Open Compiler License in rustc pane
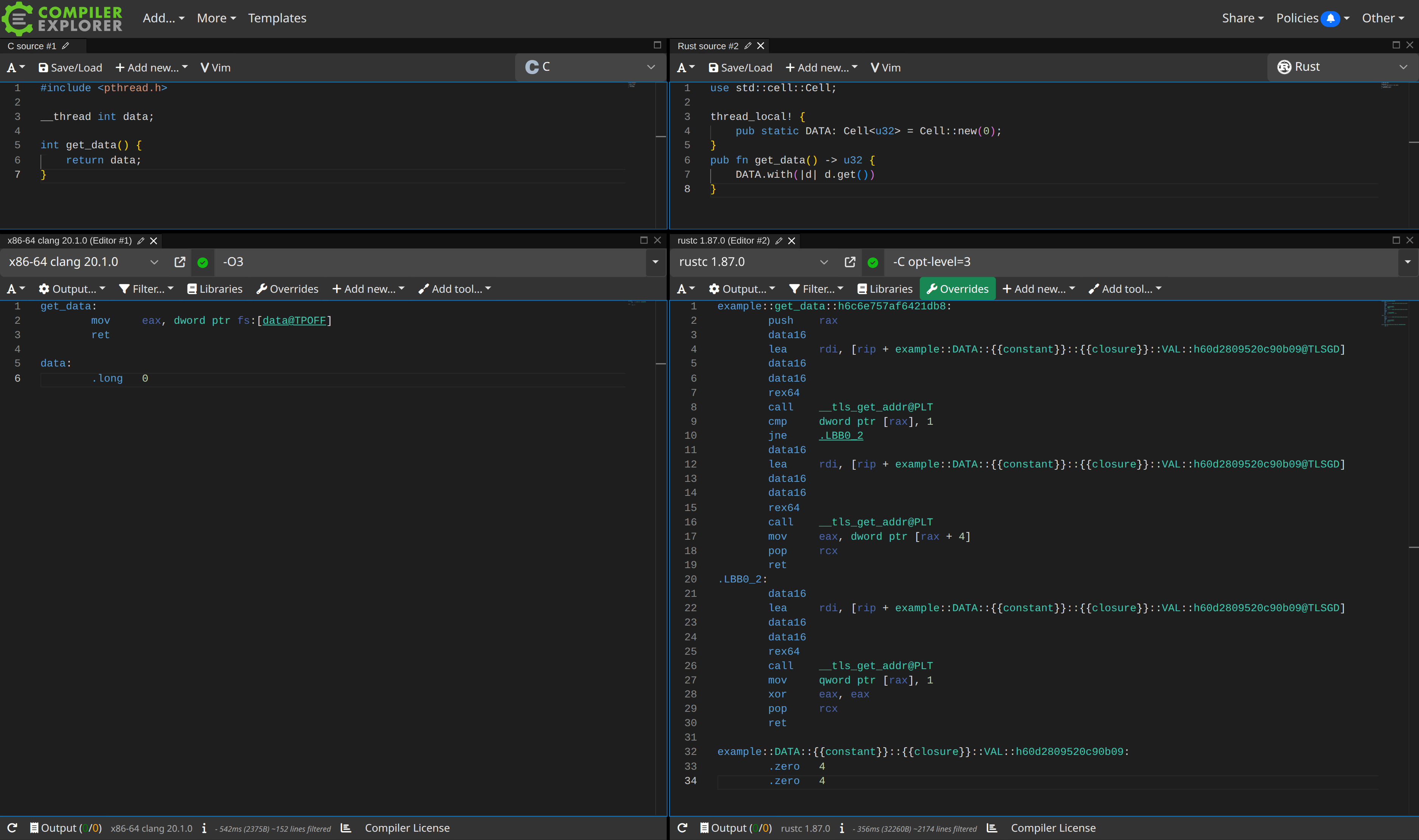Screen dimensions: 1419x840 (1053, 828)
